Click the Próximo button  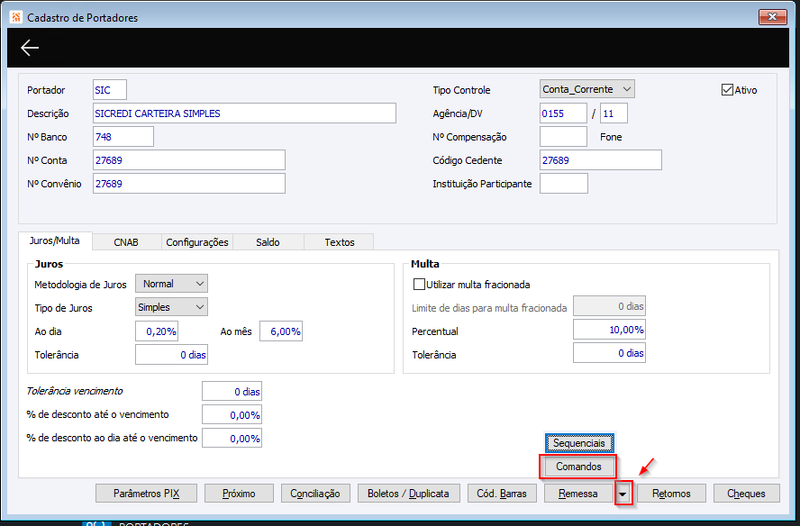[x=239, y=493]
